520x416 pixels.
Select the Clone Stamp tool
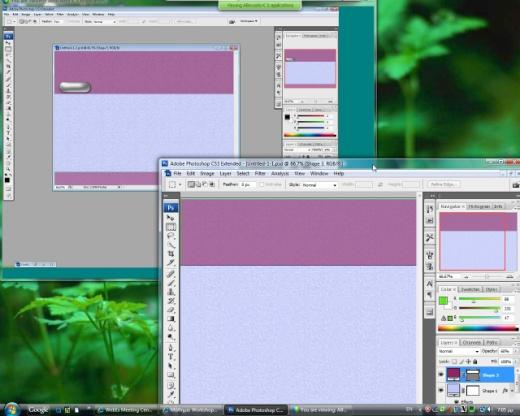pos(171,292)
